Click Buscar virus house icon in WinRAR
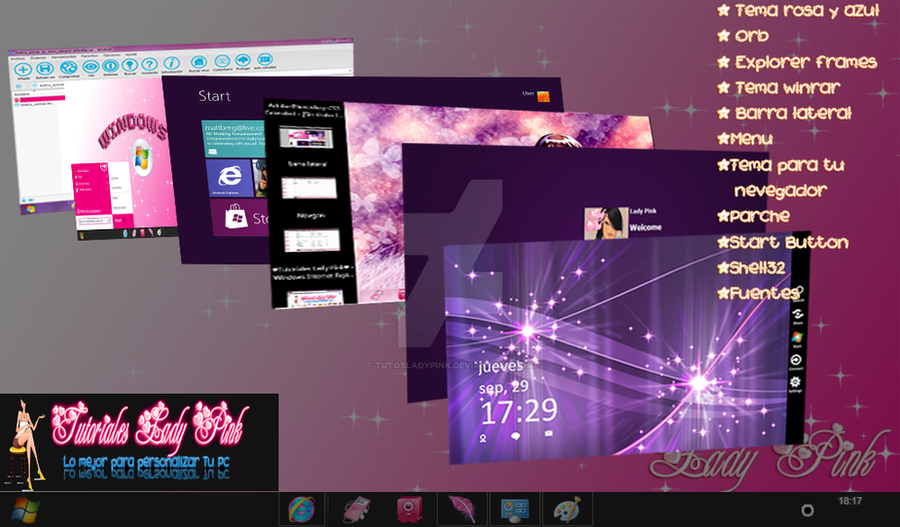This screenshot has width=900, height=527. point(199,62)
